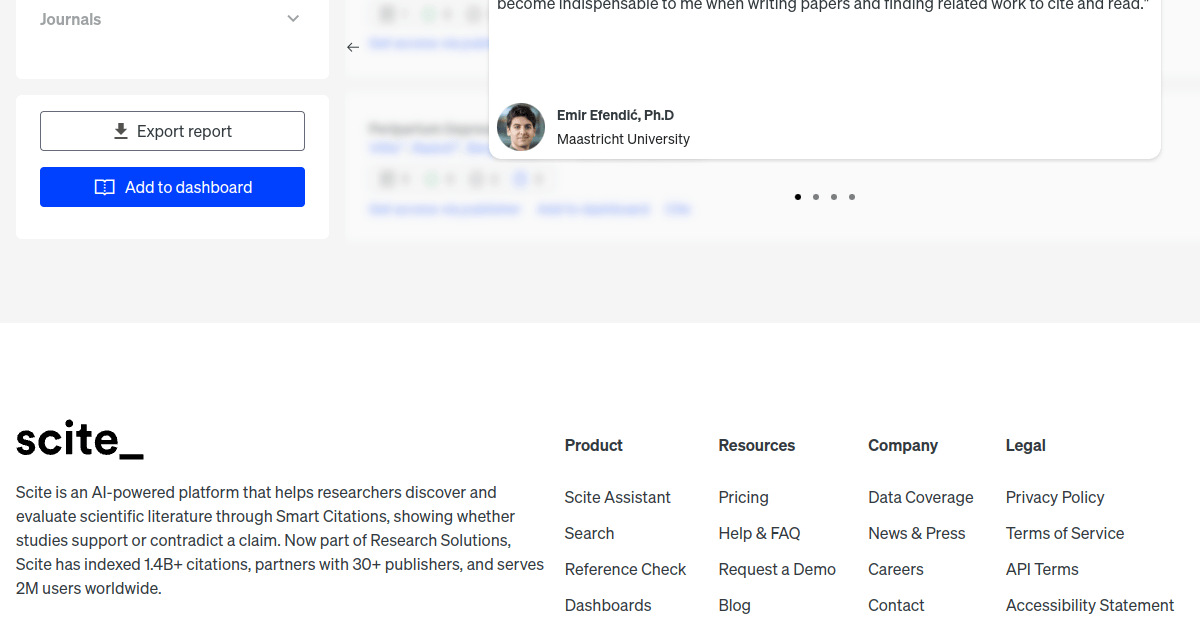This screenshot has height=630, width=1200.
Task: Select the third carousel dot
Action: (x=834, y=197)
